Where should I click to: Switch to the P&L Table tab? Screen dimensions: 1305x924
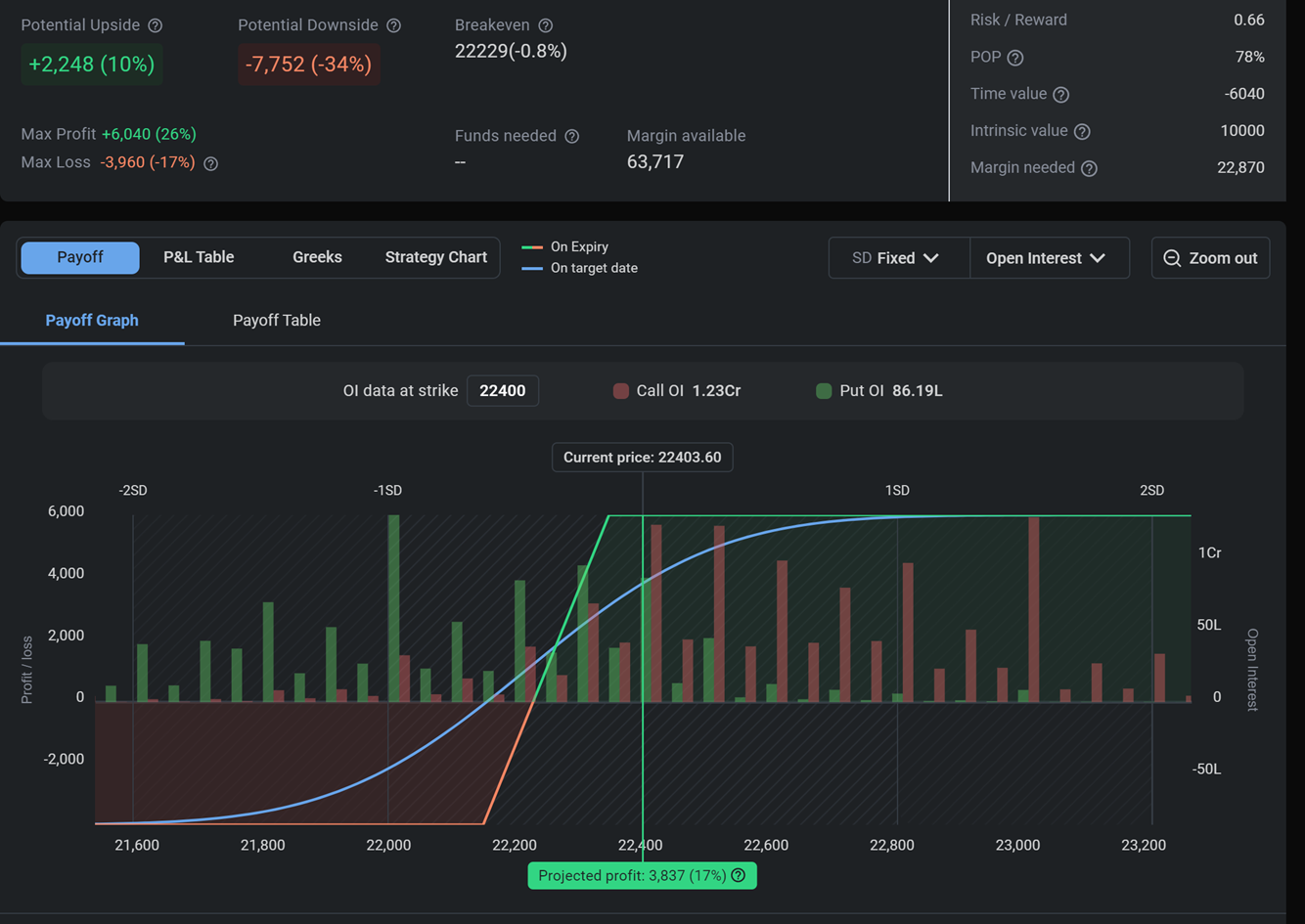(x=199, y=257)
